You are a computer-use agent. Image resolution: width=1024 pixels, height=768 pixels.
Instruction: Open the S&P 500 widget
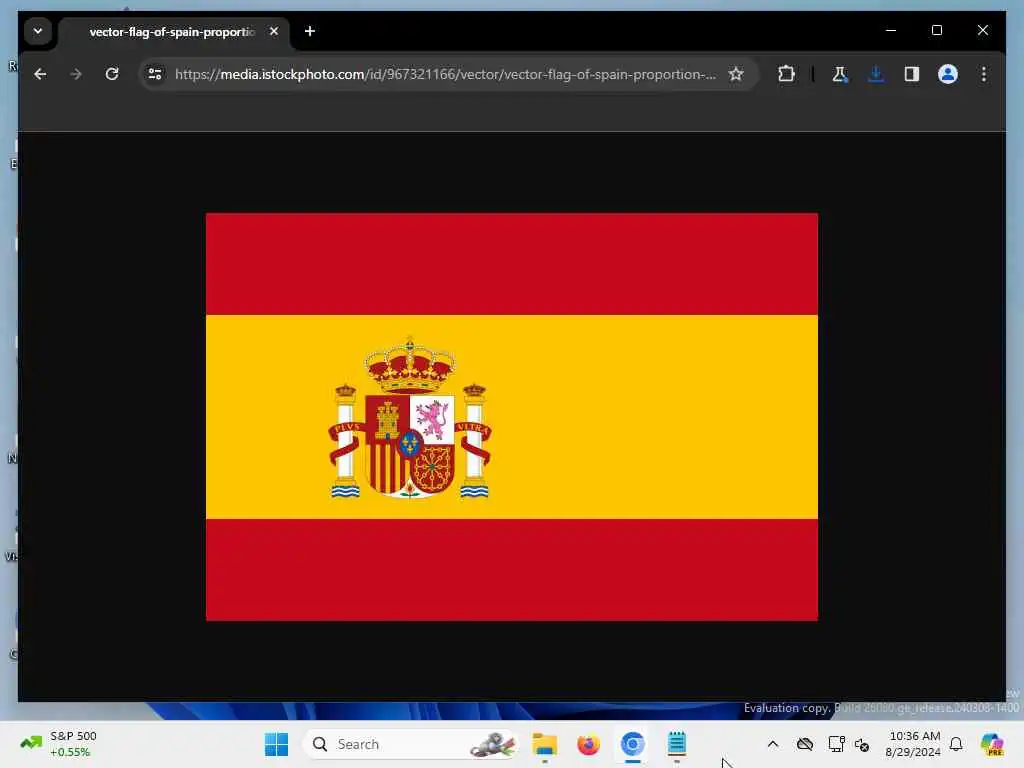point(59,744)
